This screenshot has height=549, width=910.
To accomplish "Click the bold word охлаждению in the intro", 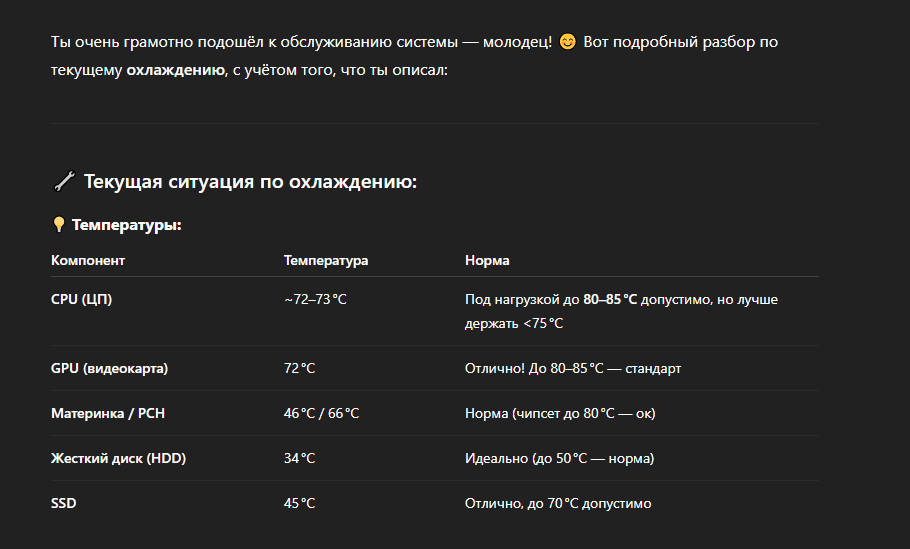I will [x=176, y=70].
